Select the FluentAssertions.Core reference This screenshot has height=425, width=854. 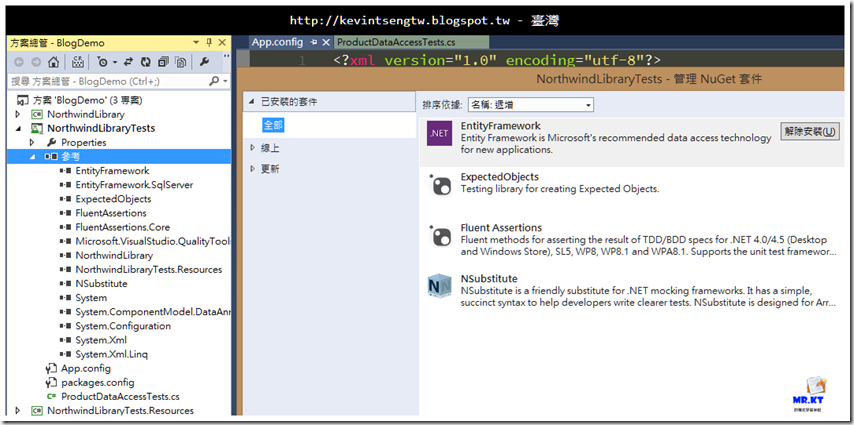(123, 227)
